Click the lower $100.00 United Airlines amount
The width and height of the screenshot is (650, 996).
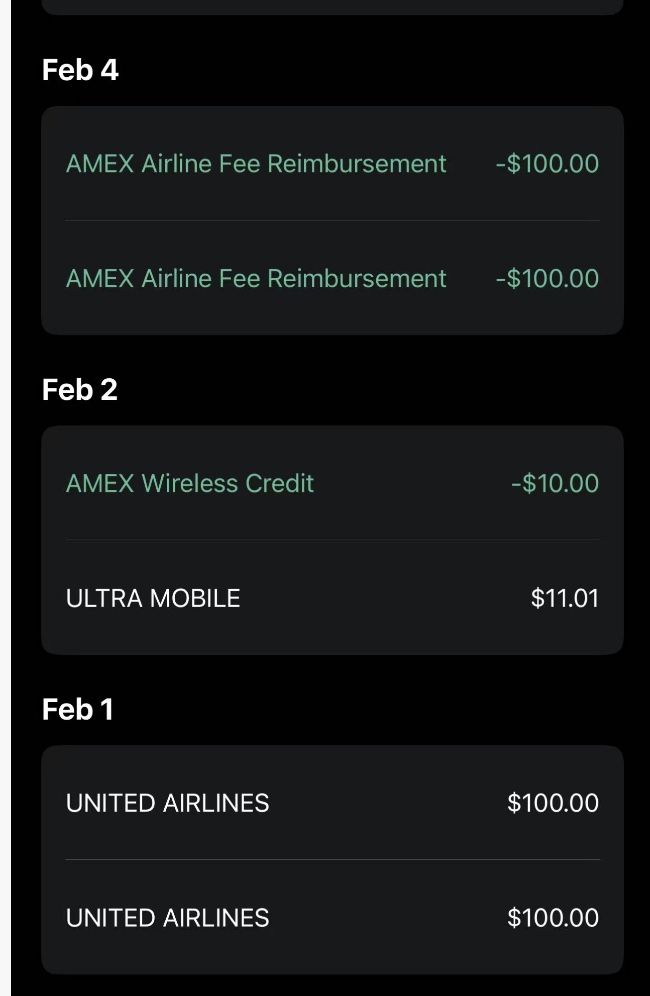click(x=553, y=918)
